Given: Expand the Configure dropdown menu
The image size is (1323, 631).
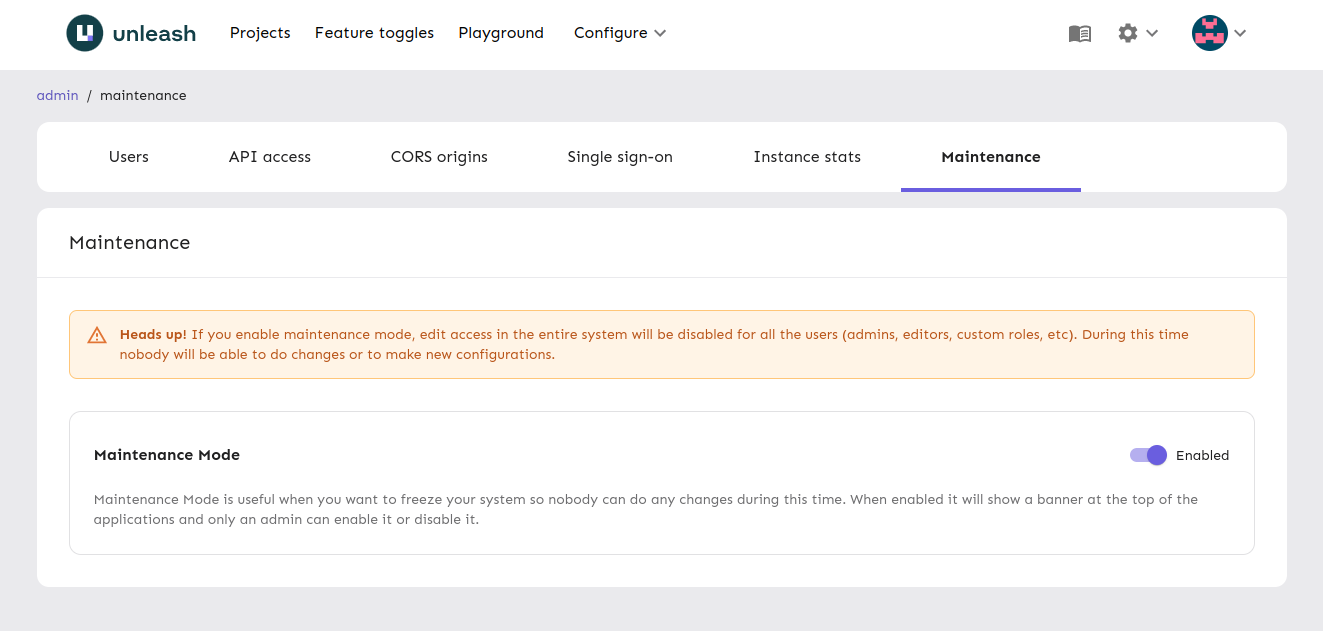Looking at the screenshot, I should click(x=618, y=33).
